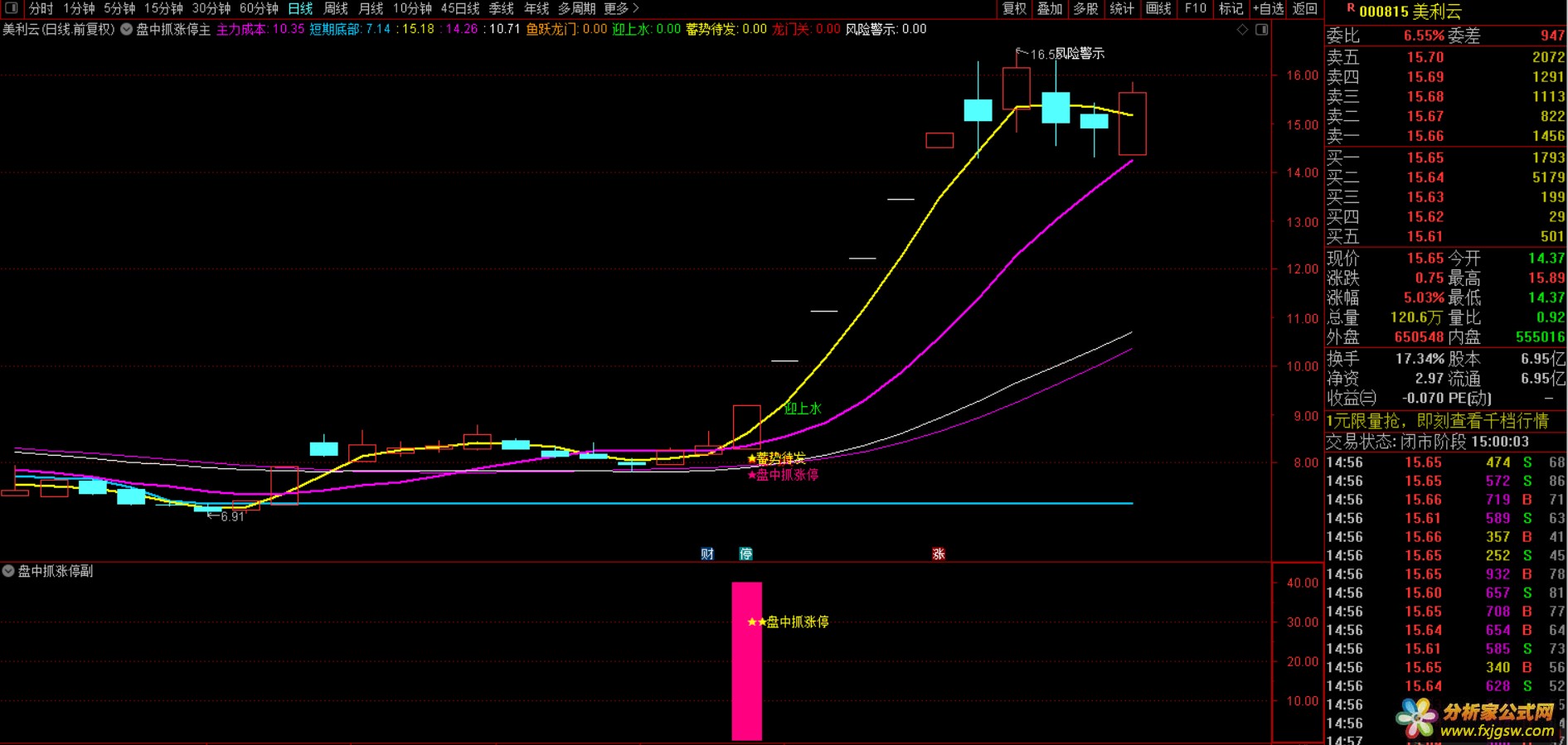Select the 季线 quarterly tab

pyautogui.click(x=501, y=8)
